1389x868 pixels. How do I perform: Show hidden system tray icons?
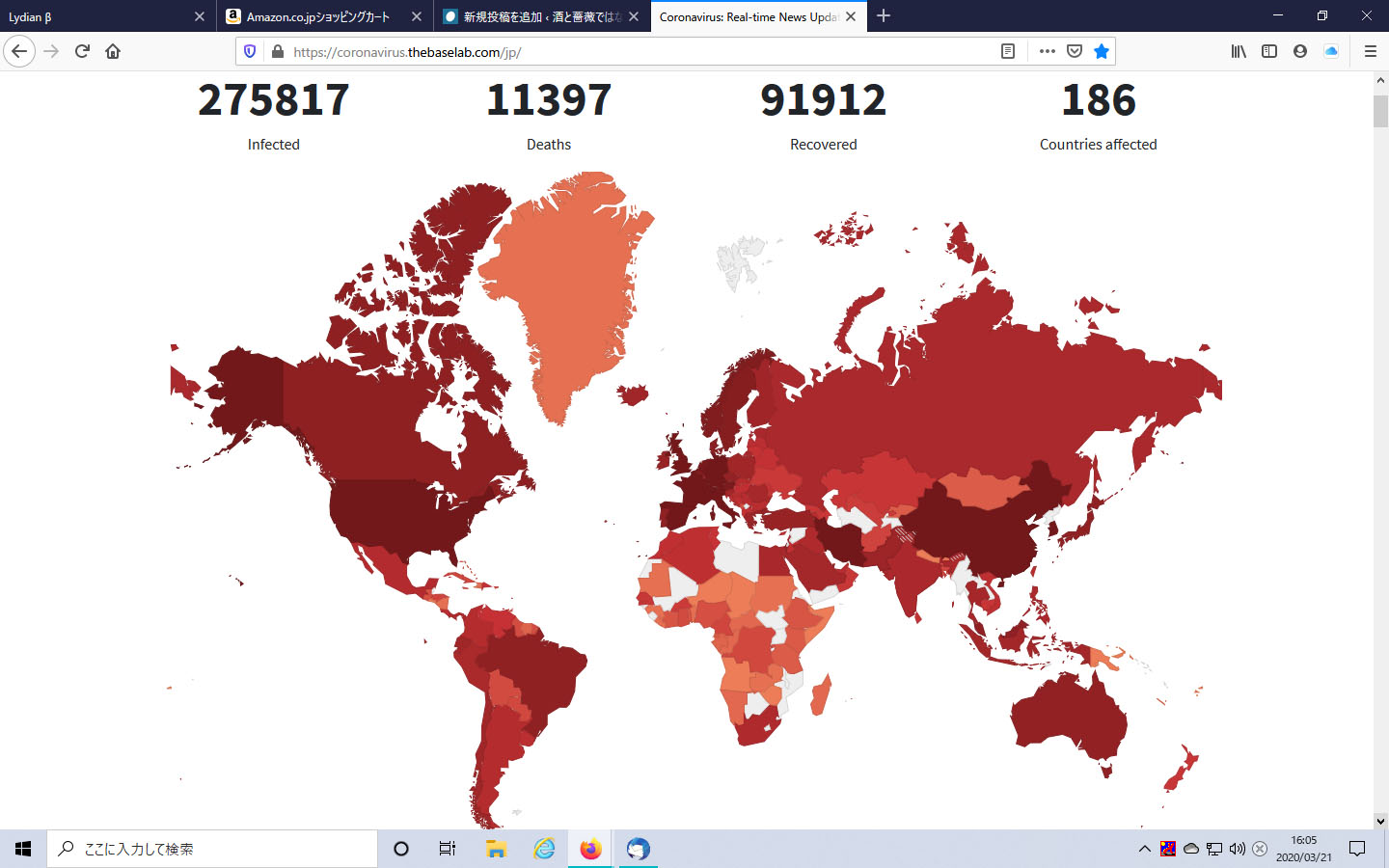[x=1144, y=849]
